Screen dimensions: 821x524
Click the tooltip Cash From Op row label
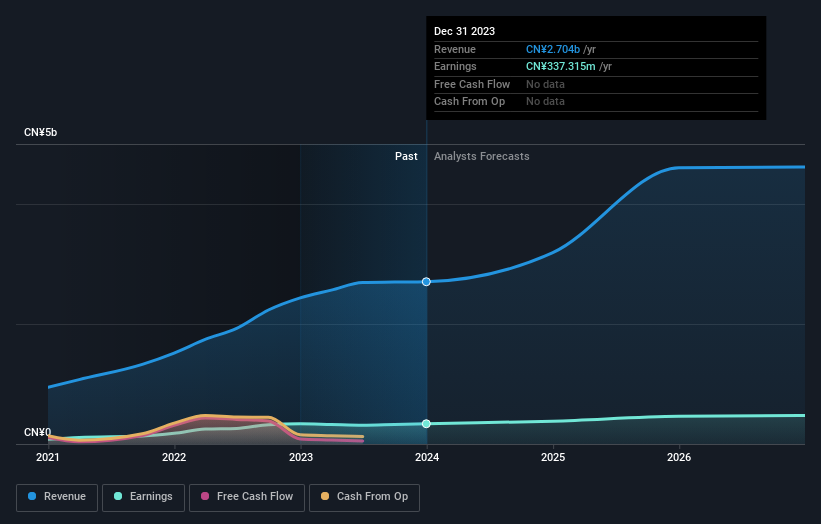tap(469, 102)
